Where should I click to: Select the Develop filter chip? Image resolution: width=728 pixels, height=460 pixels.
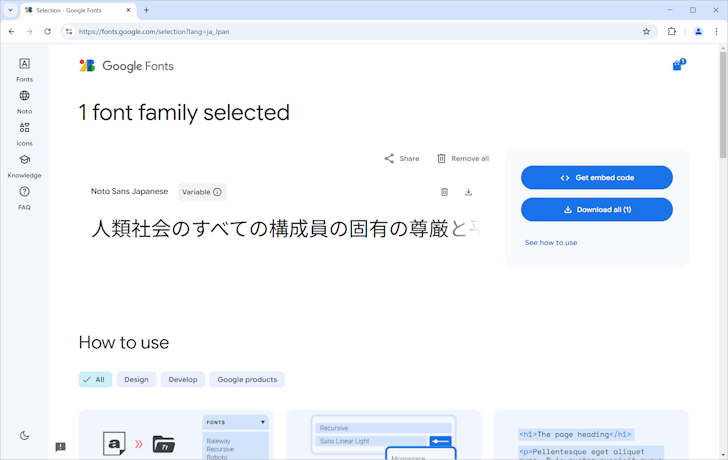[x=183, y=379]
